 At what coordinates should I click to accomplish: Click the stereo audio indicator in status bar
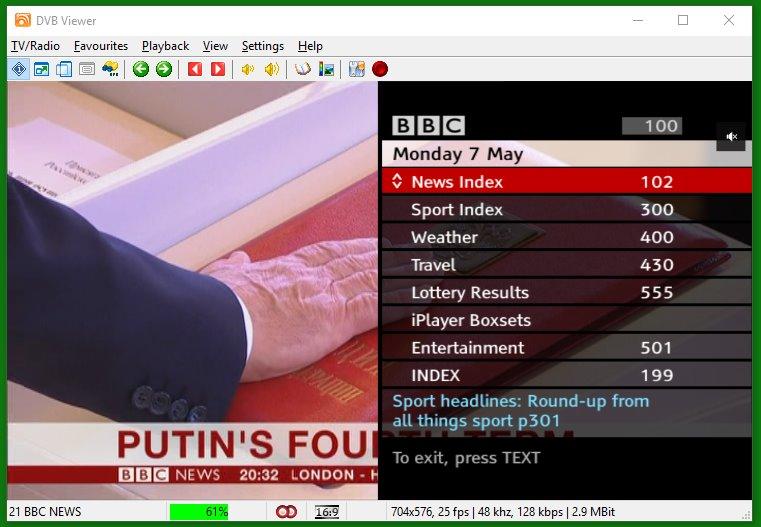tap(286, 511)
